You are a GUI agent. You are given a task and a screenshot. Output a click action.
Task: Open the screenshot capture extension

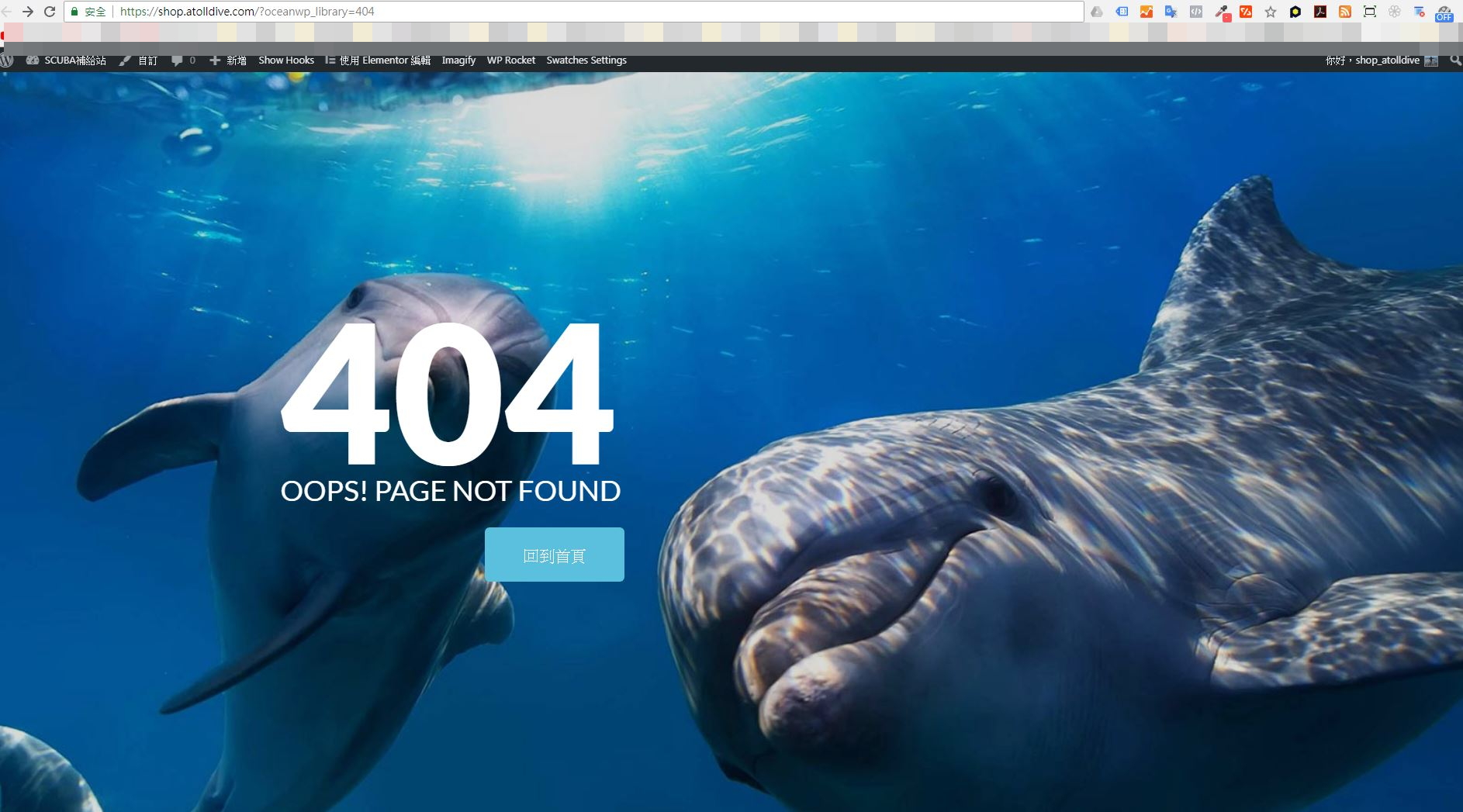(1370, 12)
